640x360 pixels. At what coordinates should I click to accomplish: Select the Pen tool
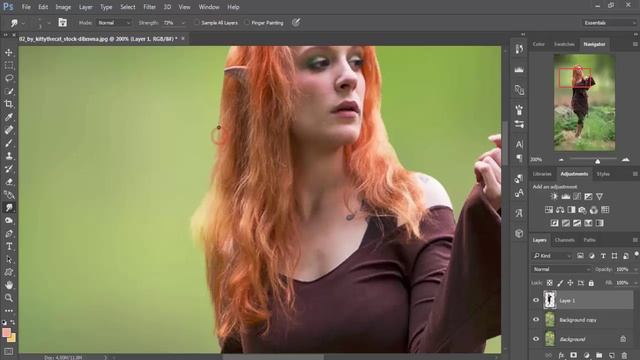(x=9, y=234)
